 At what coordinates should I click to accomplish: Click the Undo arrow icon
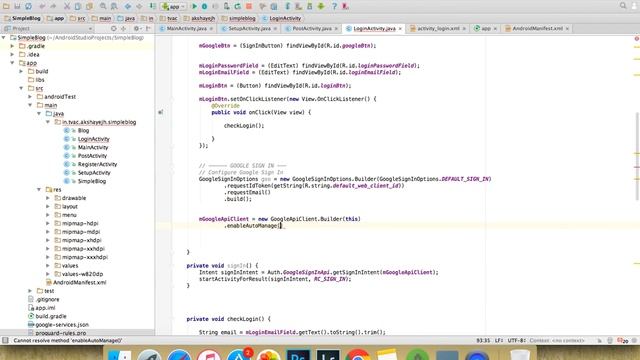[x=42, y=6]
